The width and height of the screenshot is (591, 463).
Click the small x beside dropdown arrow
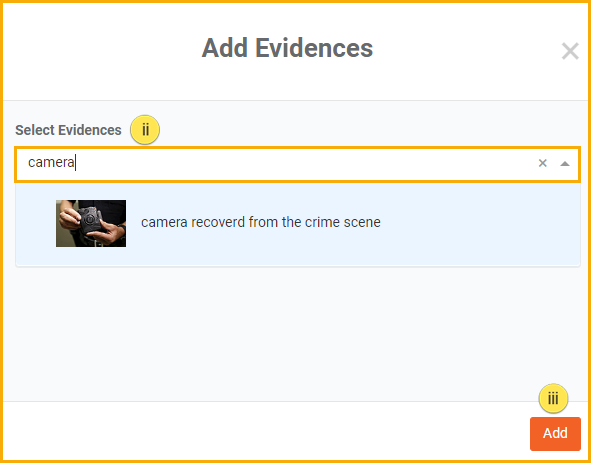coord(542,163)
